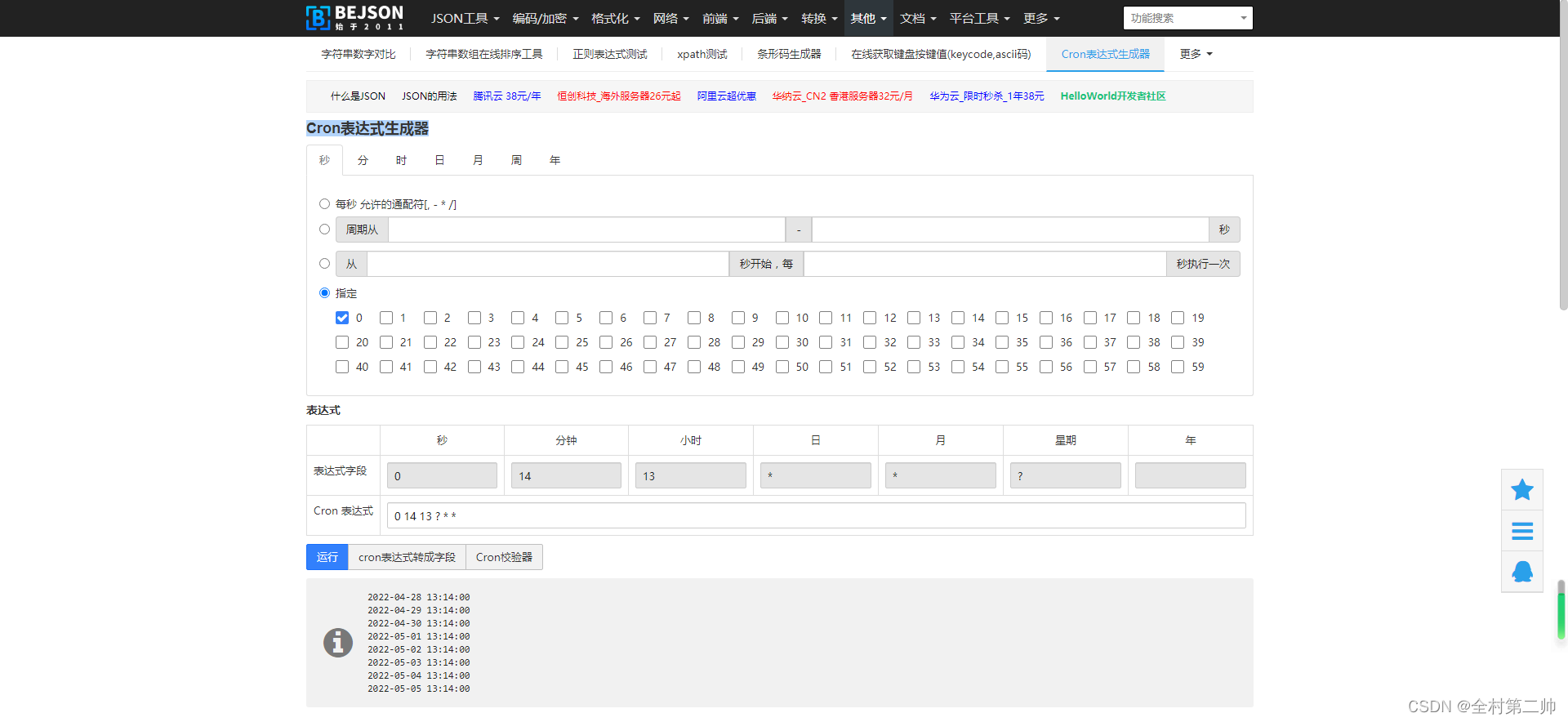Select the 从...秒开始 interval radio option
This screenshot has width=1568, height=722.
click(324, 264)
